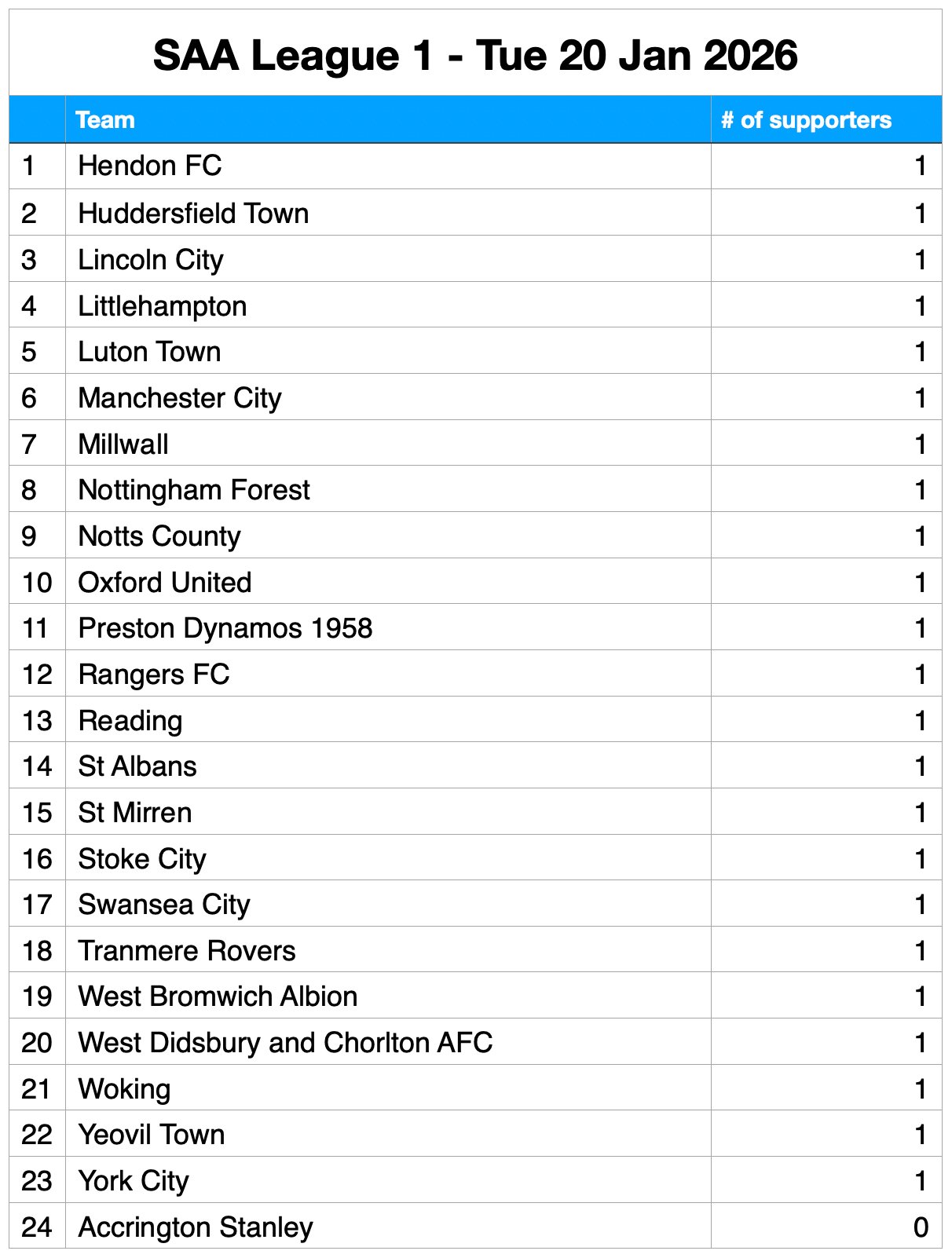Select the Rangers FC cell

pos(154,675)
